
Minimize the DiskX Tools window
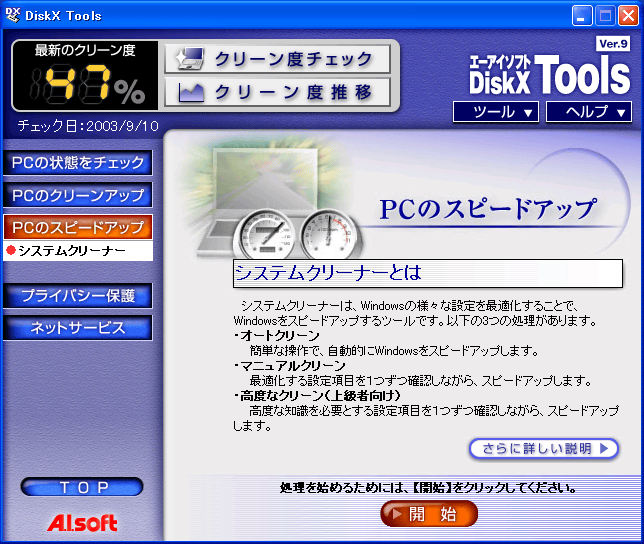tap(582, 16)
